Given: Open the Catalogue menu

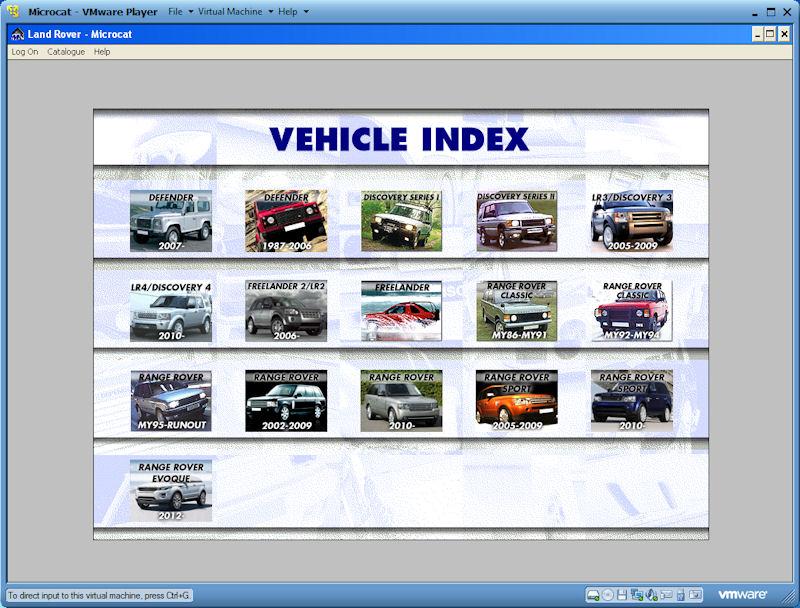Looking at the screenshot, I should point(66,52).
